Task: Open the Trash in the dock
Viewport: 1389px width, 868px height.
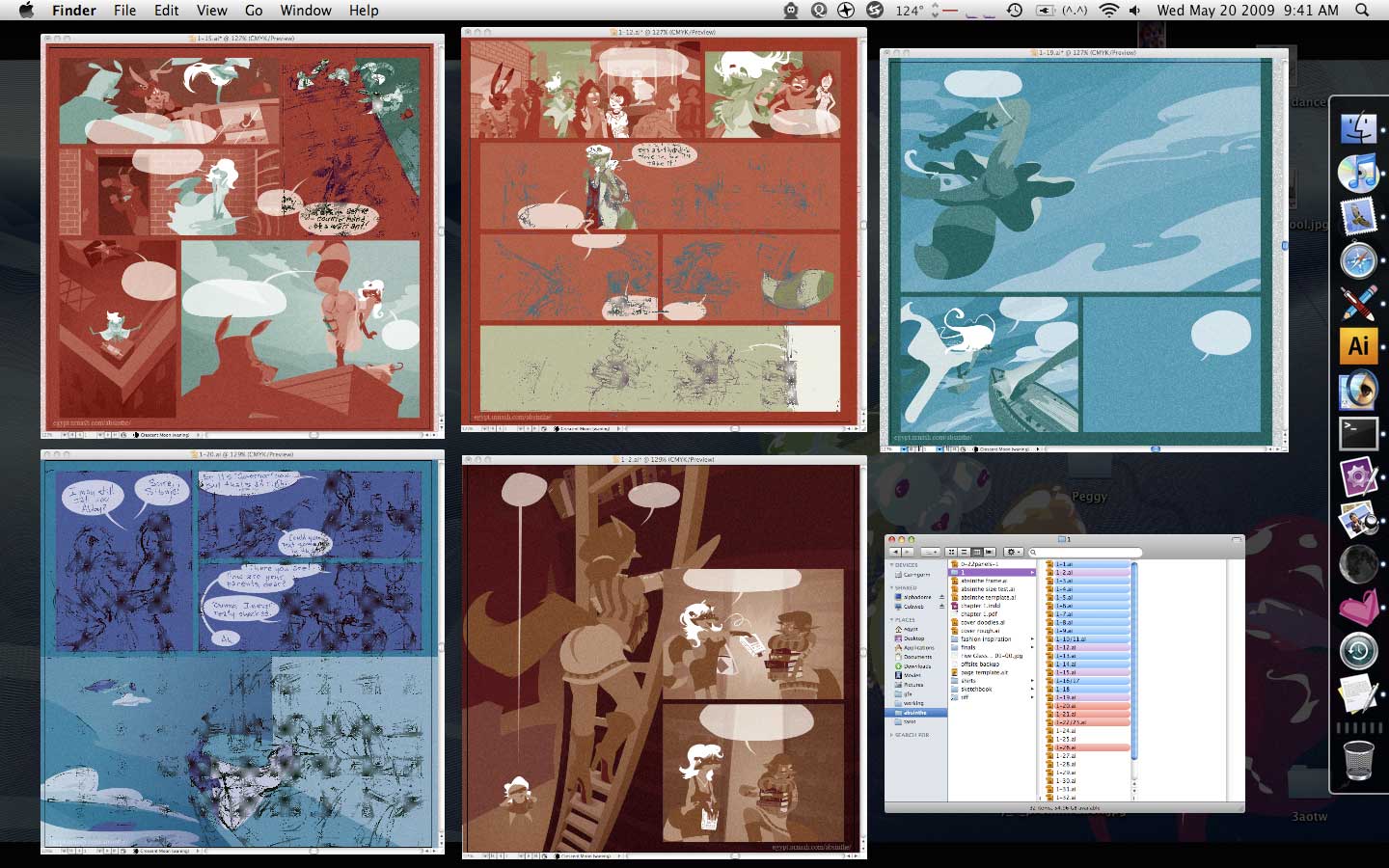Action: click(x=1358, y=760)
